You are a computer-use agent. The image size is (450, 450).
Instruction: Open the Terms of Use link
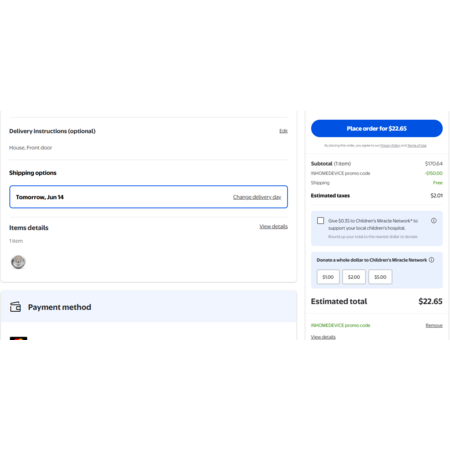coord(417,146)
